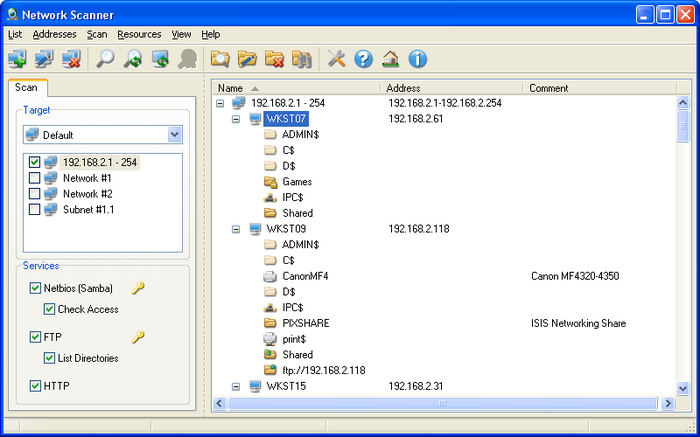
Task: Open settings via the wrench-and-screwdriver icon
Action: 336,59
